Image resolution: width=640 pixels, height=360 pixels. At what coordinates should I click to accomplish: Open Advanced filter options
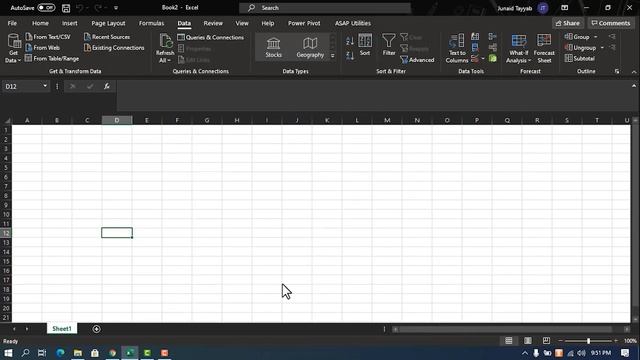(x=417, y=60)
